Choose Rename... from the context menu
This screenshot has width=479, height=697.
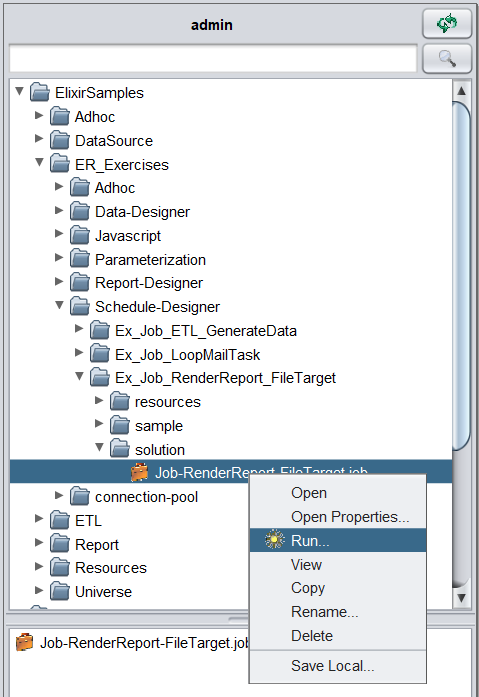pos(324,612)
